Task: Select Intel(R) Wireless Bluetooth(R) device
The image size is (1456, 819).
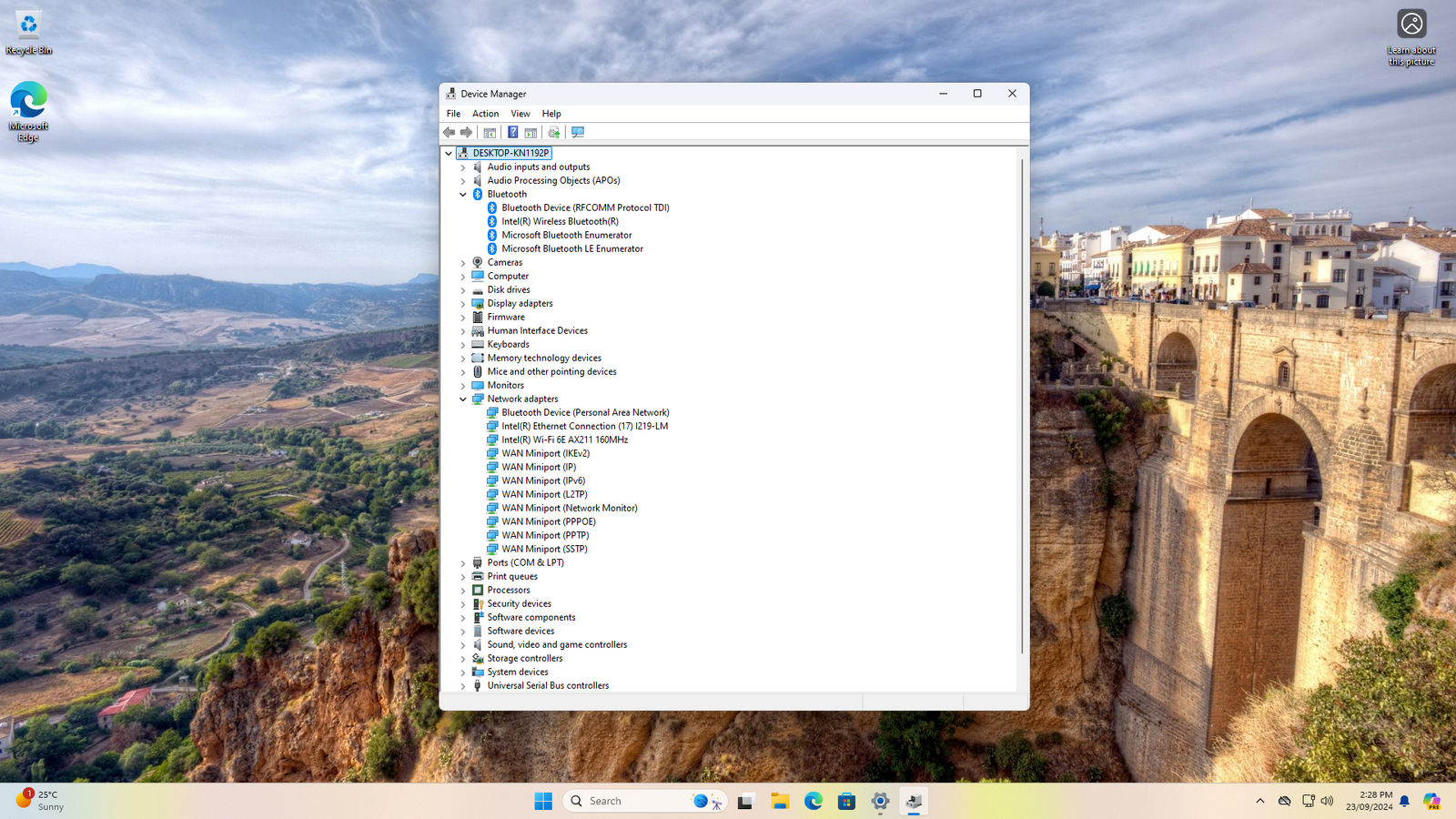Action: click(560, 221)
